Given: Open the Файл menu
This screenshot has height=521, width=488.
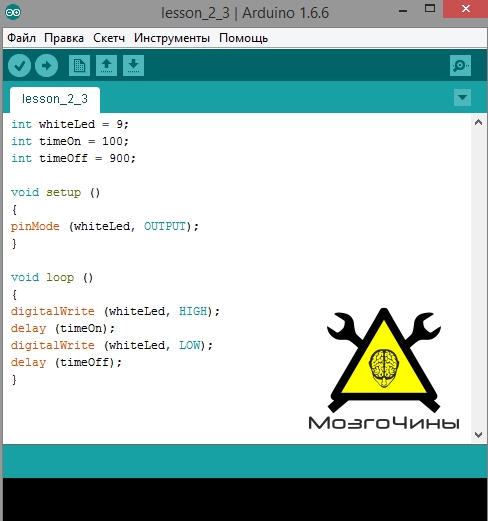Looking at the screenshot, I should (21, 38).
